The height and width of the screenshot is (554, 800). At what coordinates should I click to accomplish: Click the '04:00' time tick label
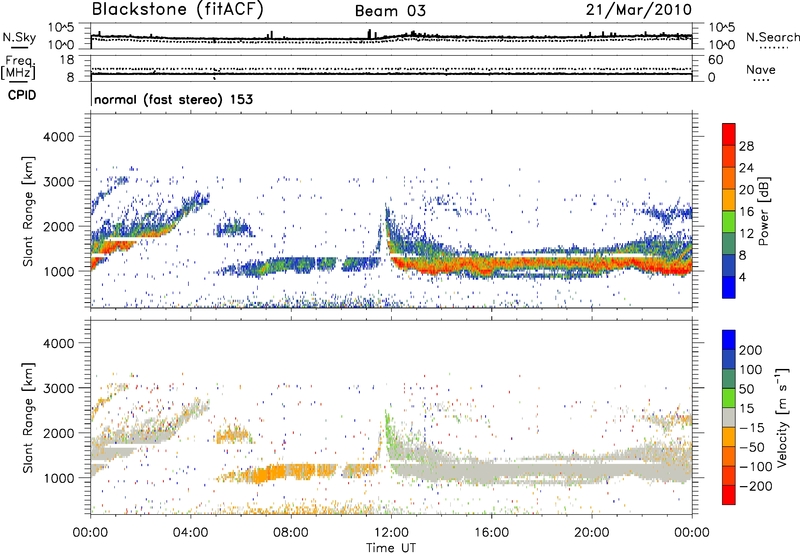[x=191, y=533]
